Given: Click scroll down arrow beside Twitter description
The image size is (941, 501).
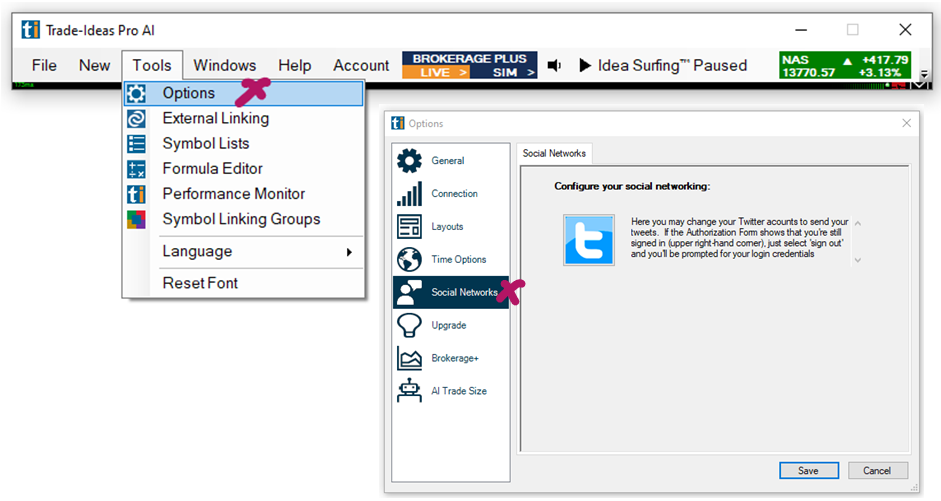Looking at the screenshot, I should [858, 260].
